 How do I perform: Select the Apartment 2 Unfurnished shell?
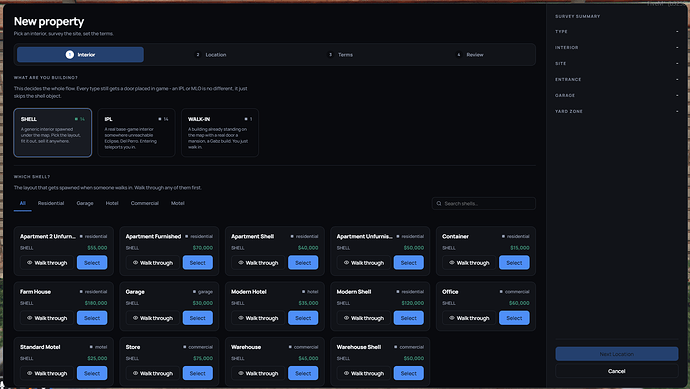(x=92, y=263)
